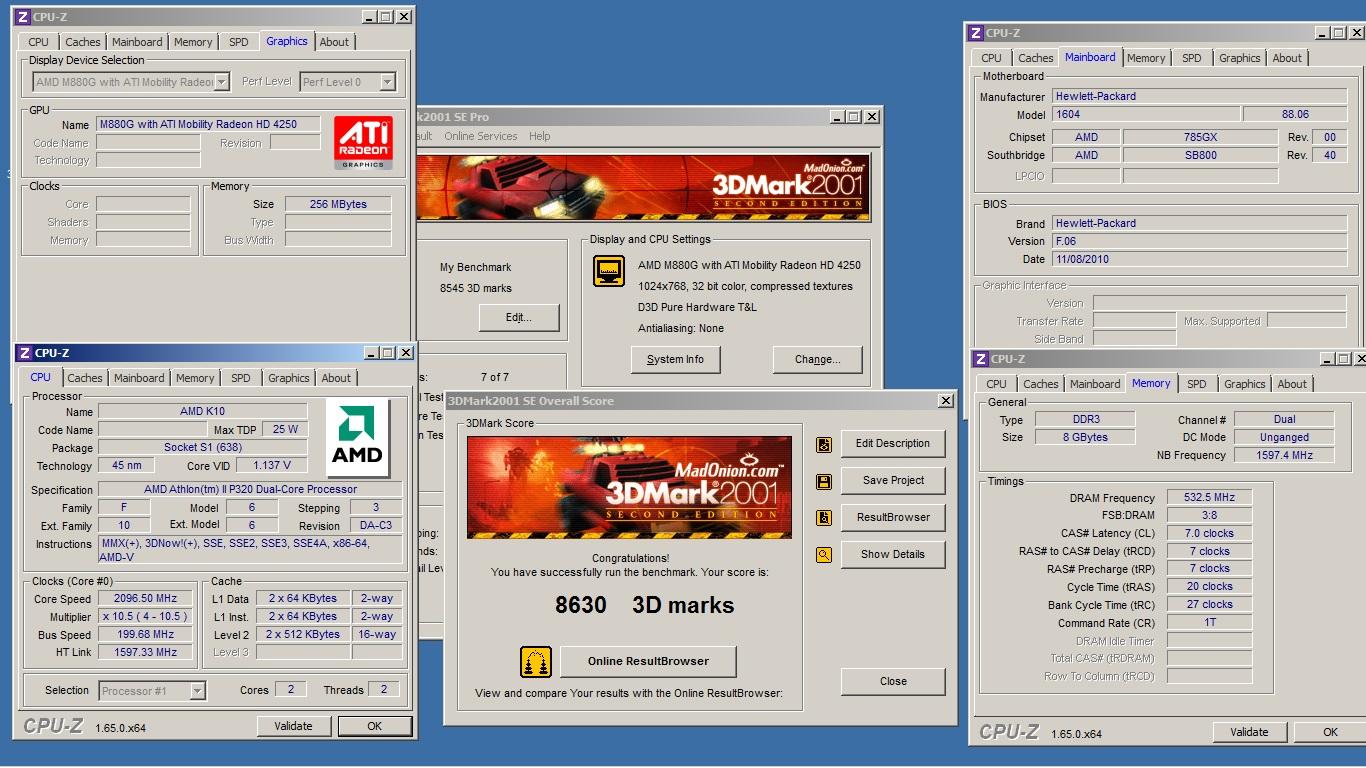
Task: Open the Perf Level dropdown
Action: (x=387, y=82)
